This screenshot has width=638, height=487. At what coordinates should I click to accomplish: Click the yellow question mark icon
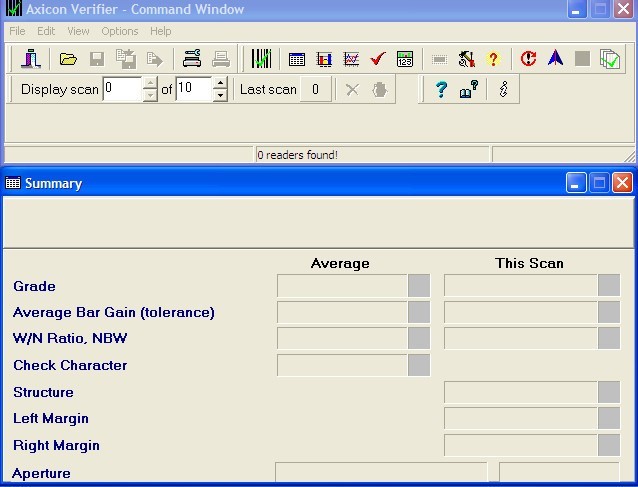493,59
